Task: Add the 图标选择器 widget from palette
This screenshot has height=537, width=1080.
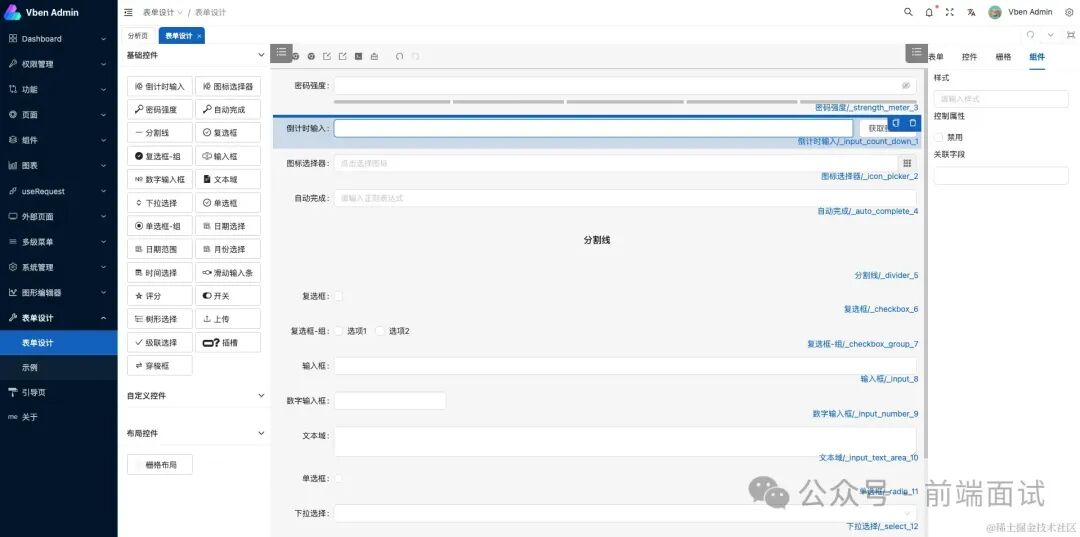Action: click(x=228, y=87)
